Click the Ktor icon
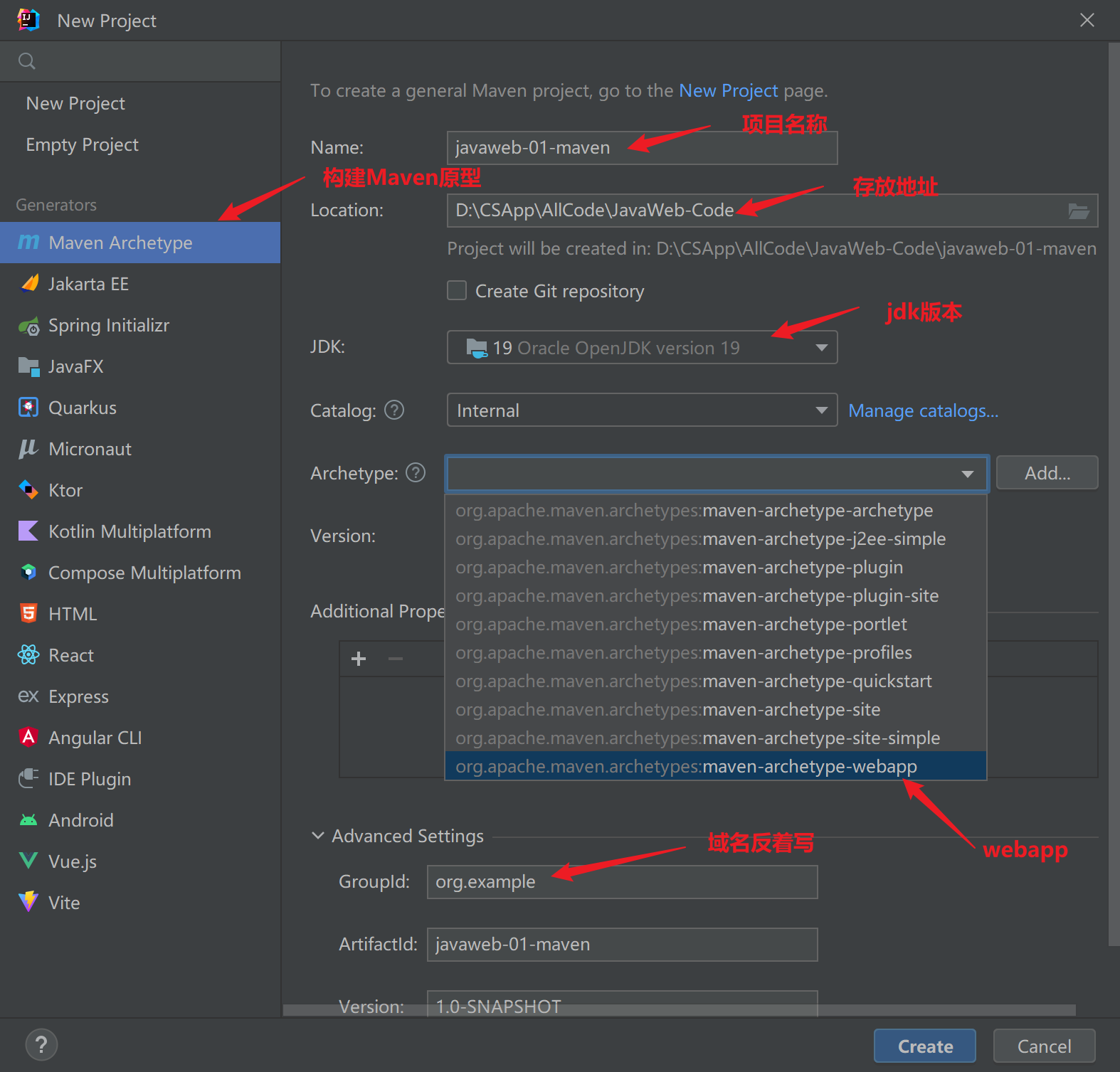Screen dimensions: 1120x1072 pos(28,490)
